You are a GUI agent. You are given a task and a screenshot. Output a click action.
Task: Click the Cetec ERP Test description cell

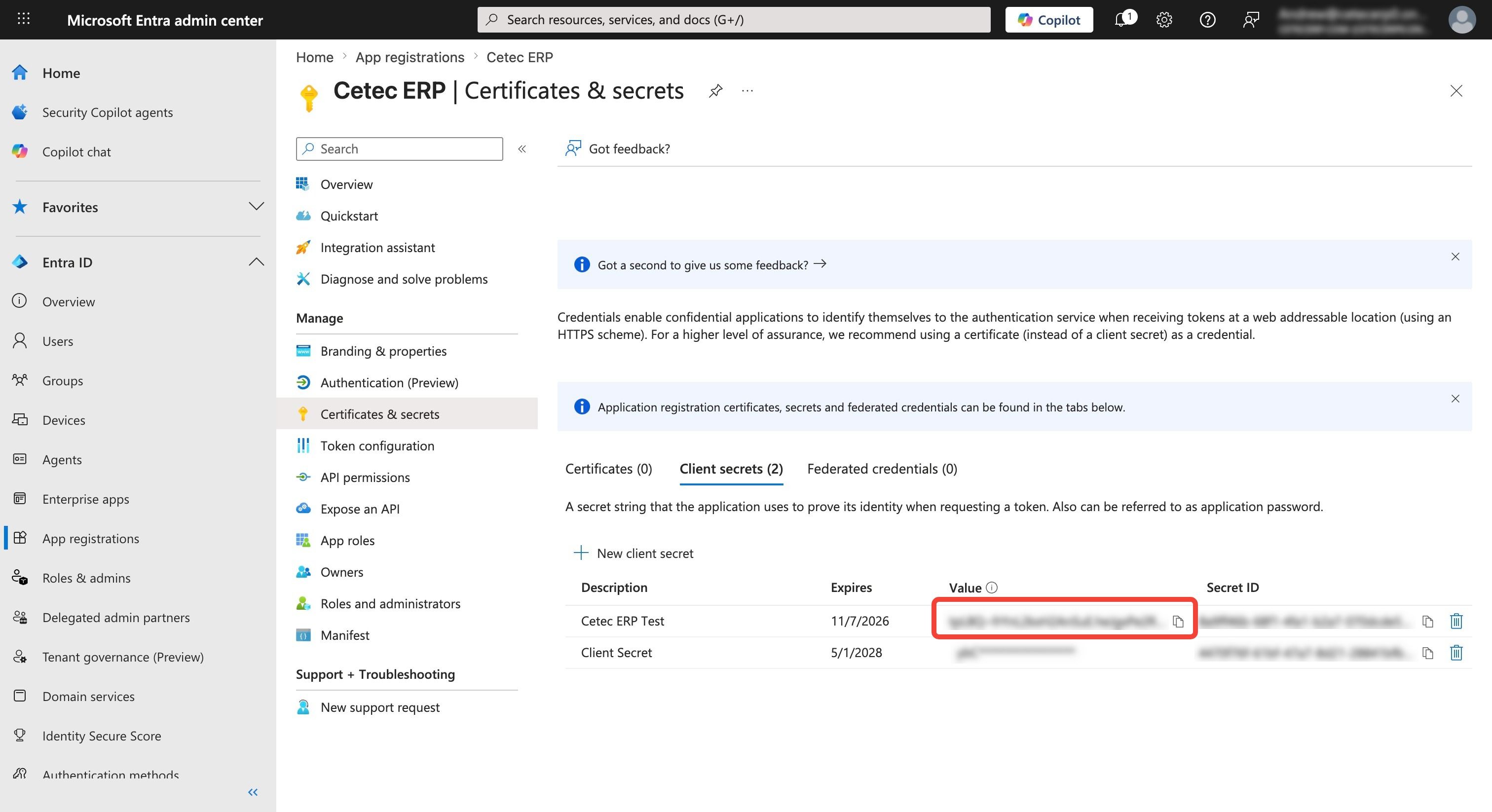point(623,621)
